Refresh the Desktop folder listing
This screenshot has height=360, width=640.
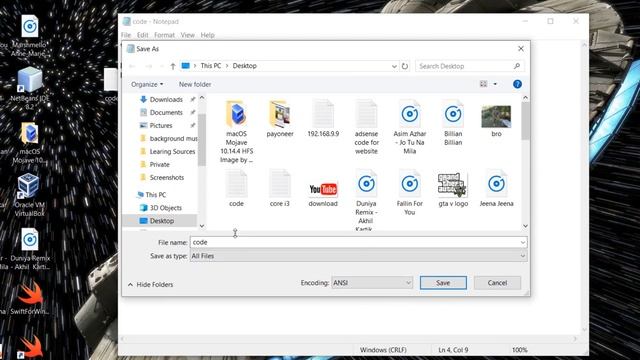point(404,66)
